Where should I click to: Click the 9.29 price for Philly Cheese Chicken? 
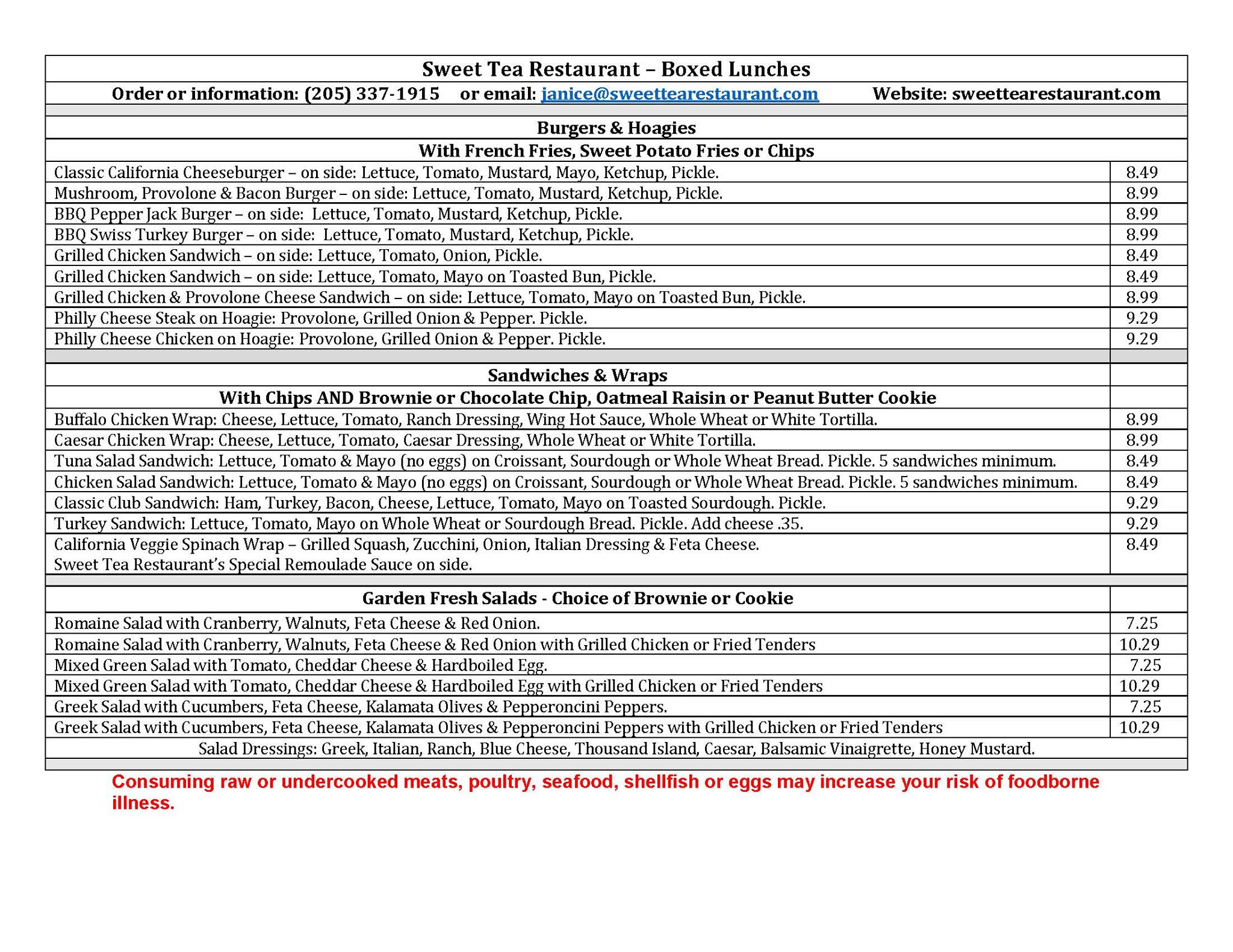coord(1141,339)
